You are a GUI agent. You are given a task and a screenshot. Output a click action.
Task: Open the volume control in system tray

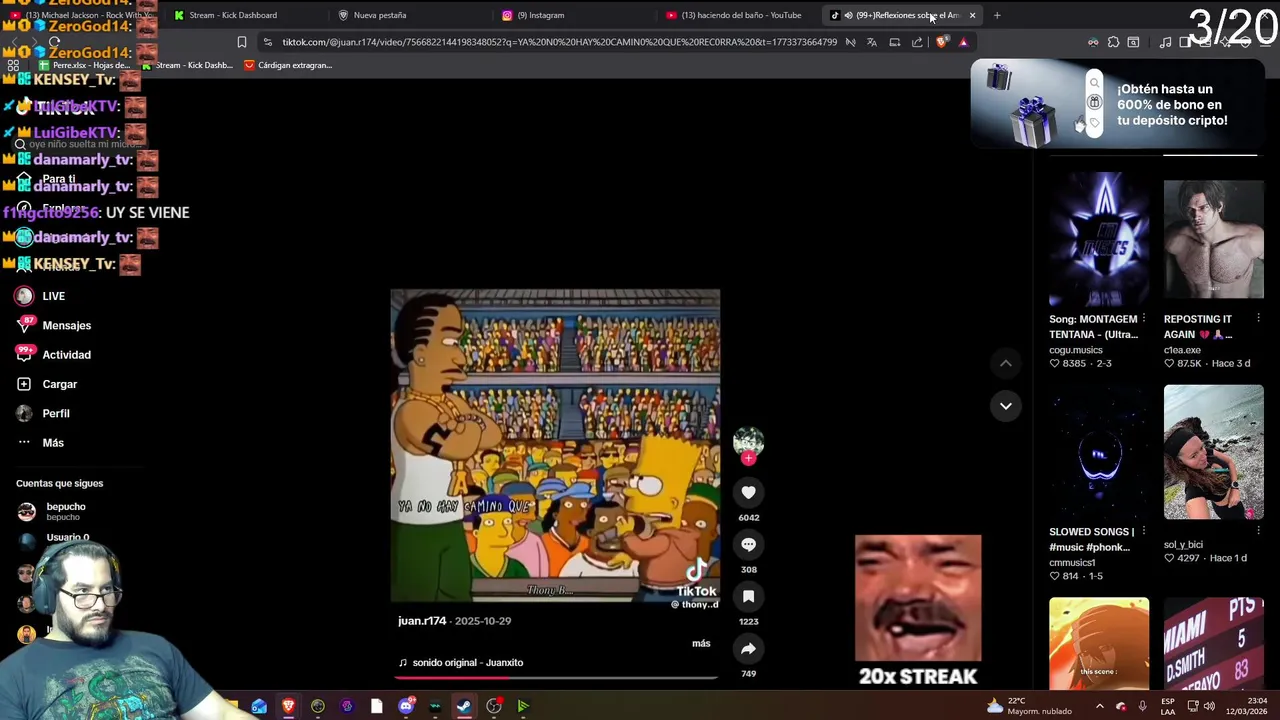click(1209, 706)
